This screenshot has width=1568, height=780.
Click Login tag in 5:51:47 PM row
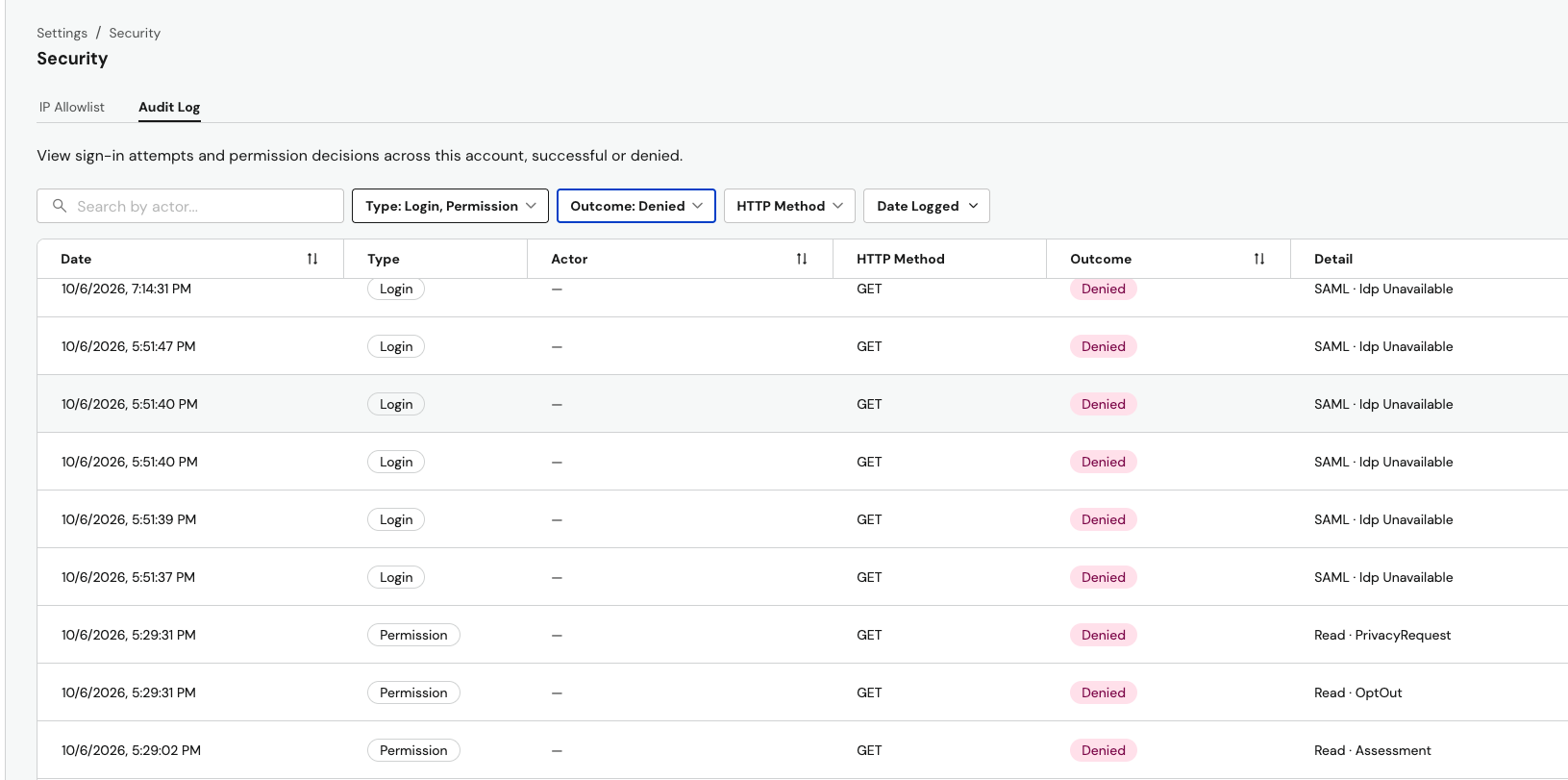tap(396, 346)
